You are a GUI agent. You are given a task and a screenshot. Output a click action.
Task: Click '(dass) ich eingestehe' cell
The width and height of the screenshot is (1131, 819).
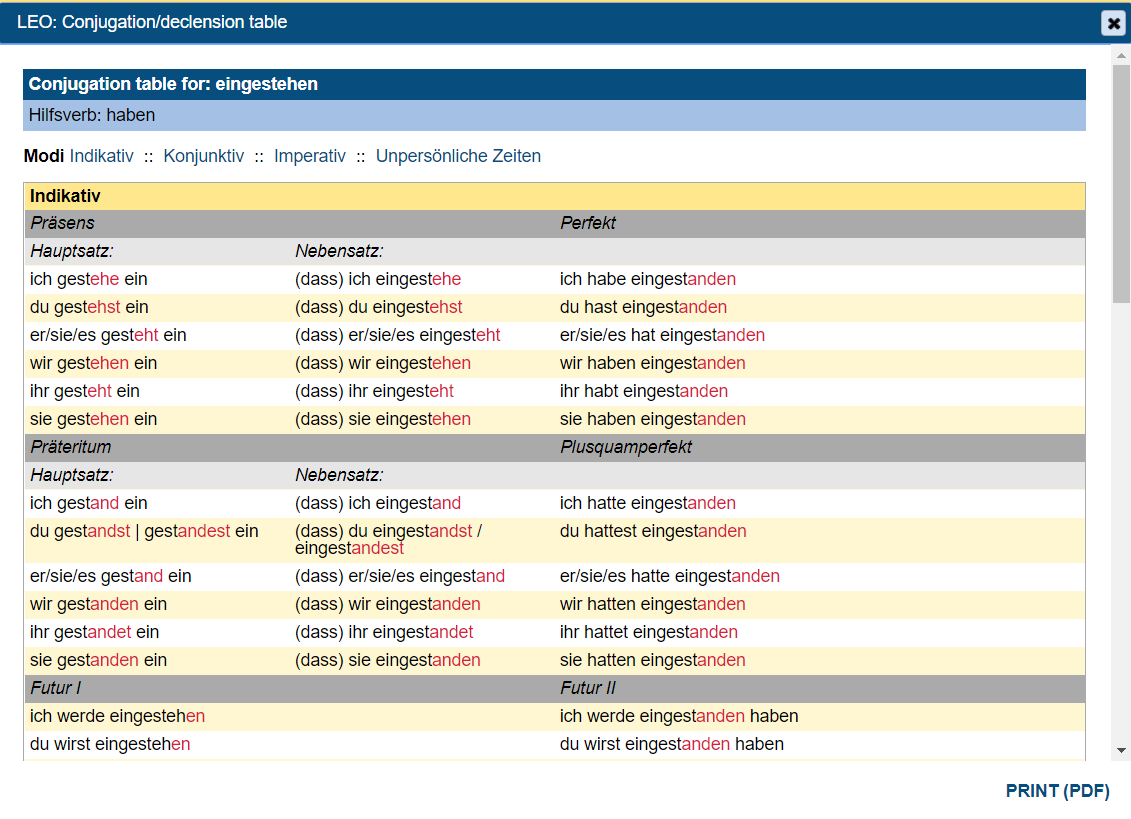(x=378, y=279)
